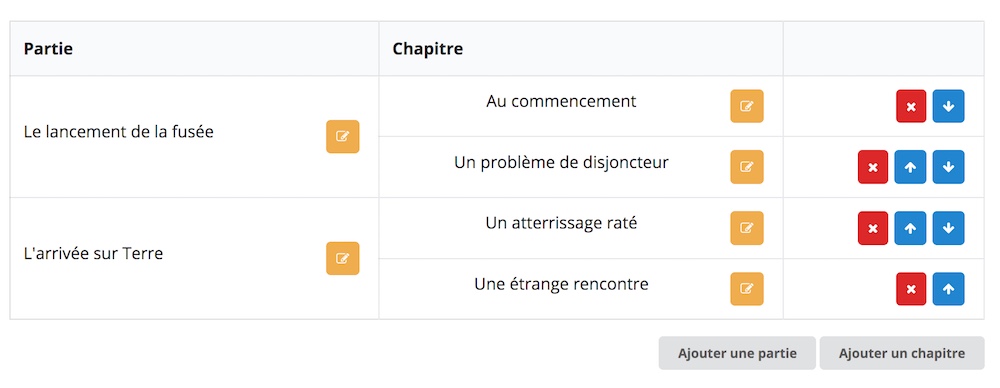Viewport: 1000px width, 388px height.
Task: Edit the chapter 'Au commencement'
Action: tap(747, 106)
